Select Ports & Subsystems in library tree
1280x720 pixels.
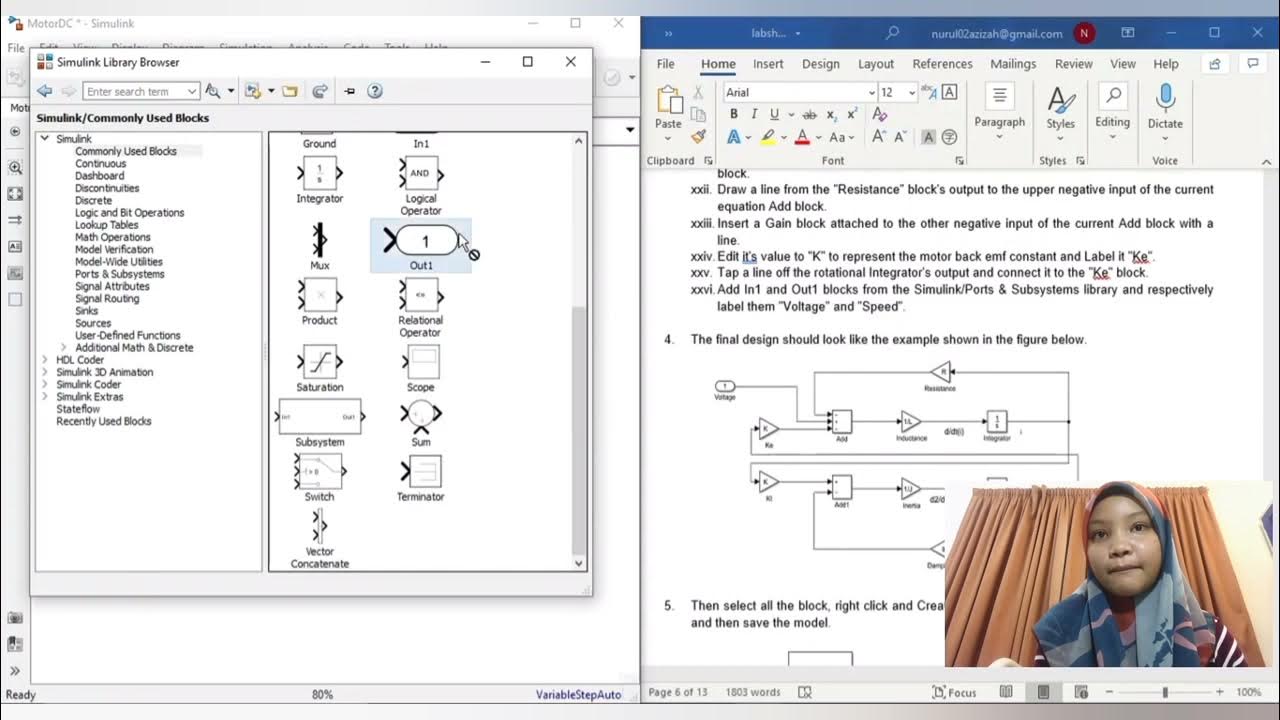[120, 274]
